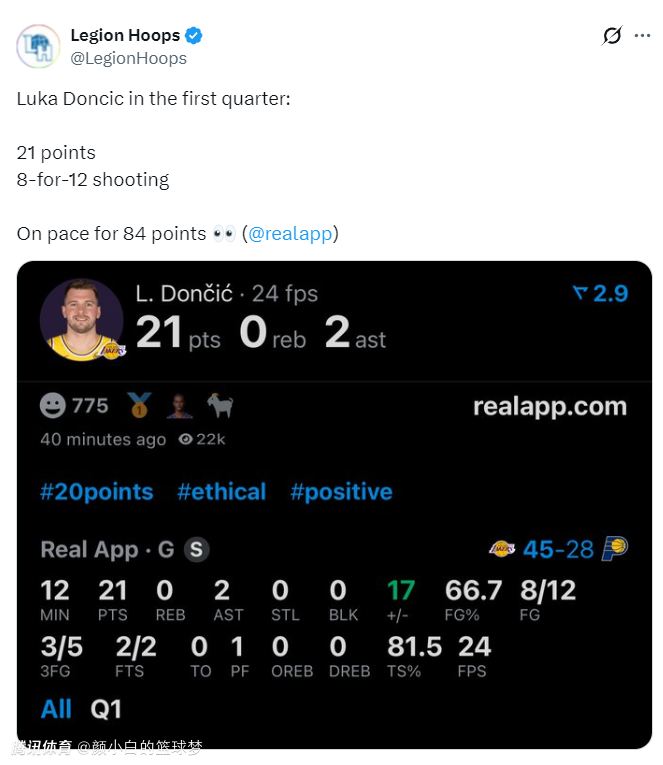663x765 pixels.
Task: Click the gold medal emoji icon
Action: pyautogui.click(x=139, y=405)
